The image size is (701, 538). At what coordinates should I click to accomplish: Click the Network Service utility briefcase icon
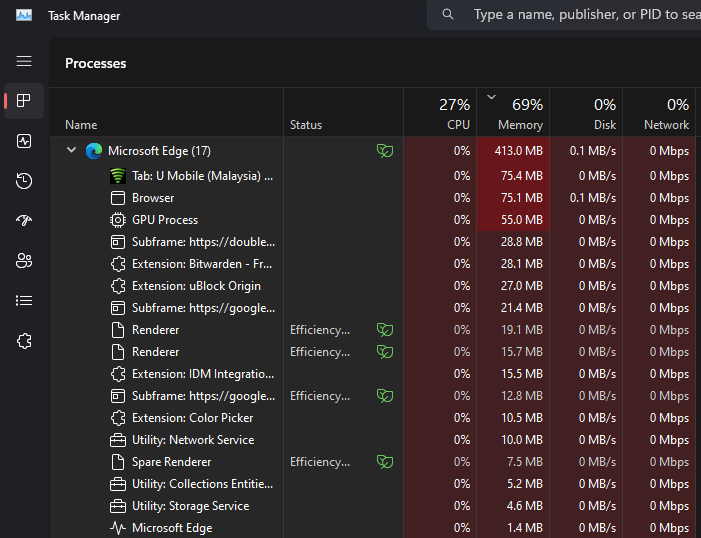(118, 440)
